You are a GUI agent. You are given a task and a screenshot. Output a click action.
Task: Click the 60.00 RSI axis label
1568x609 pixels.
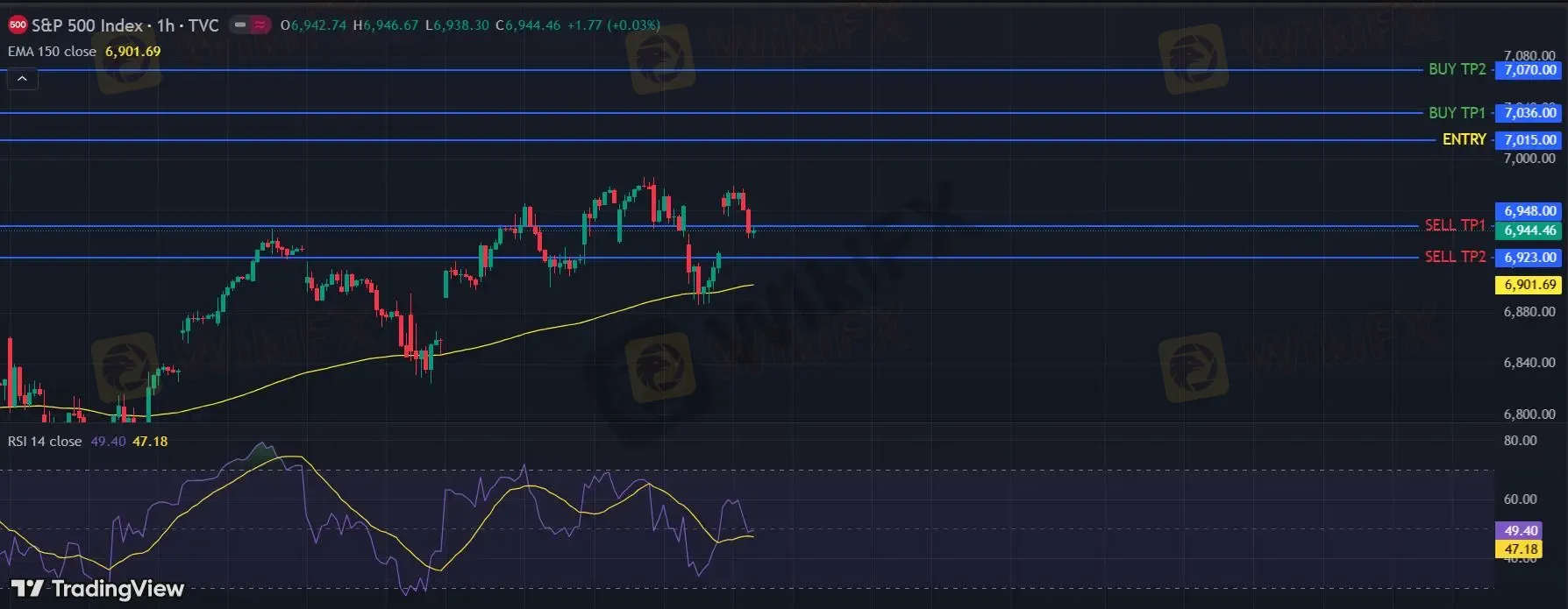coord(1521,499)
